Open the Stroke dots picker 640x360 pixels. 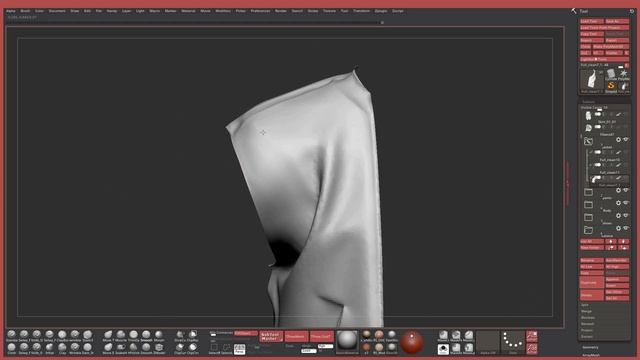(x=513, y=341)
